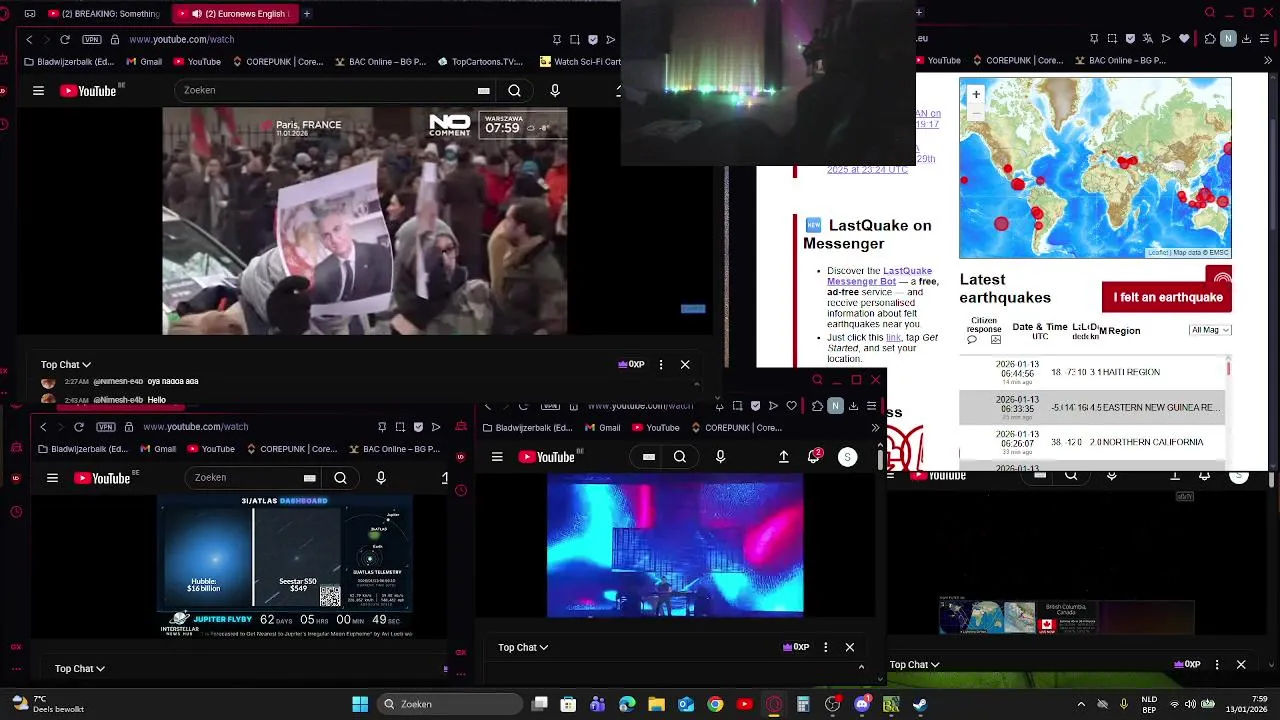Open Watch Sci-Fi Cartoons bookmark

coord(581,61)
